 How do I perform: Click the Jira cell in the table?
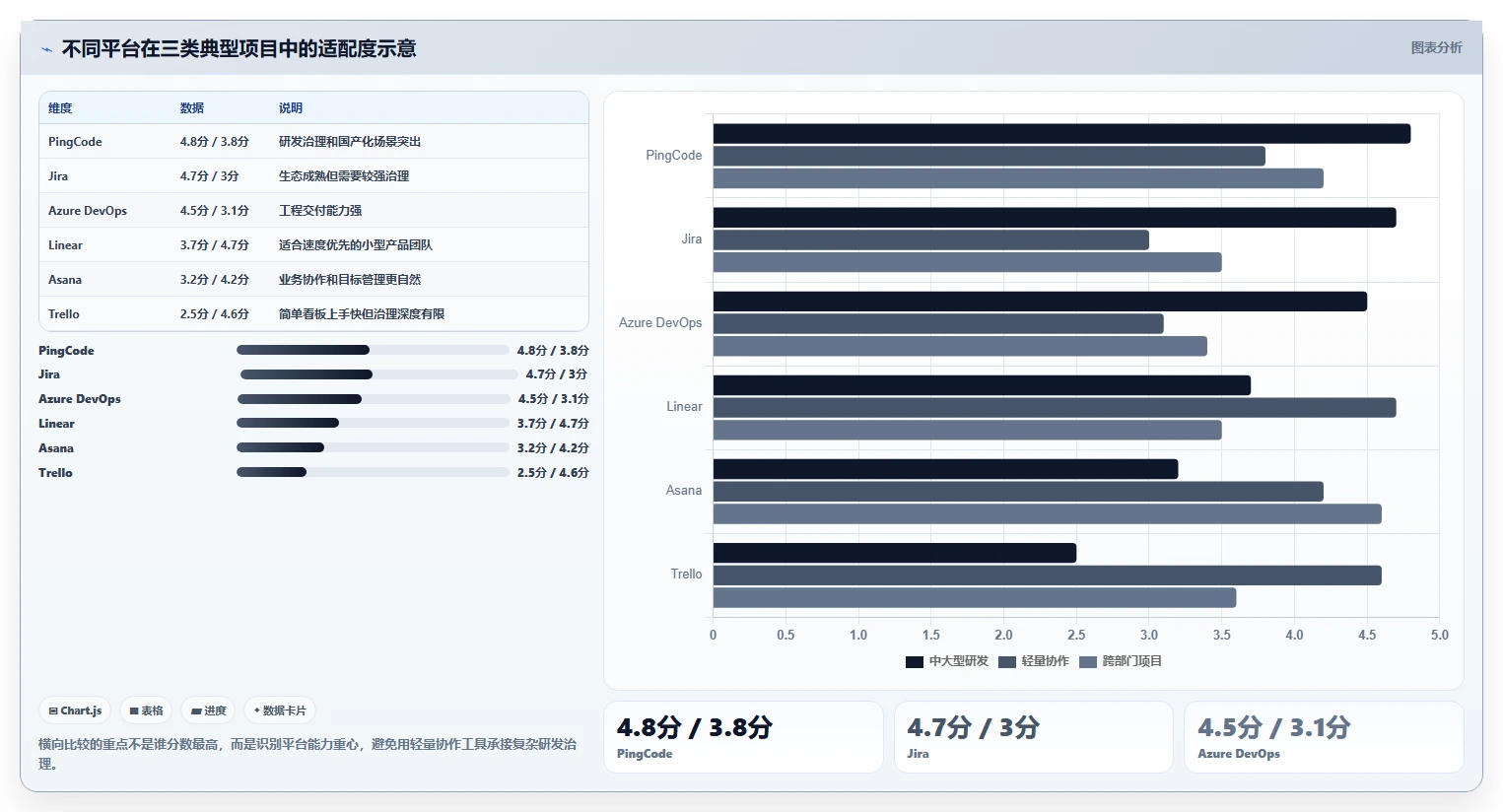(58, 176)
